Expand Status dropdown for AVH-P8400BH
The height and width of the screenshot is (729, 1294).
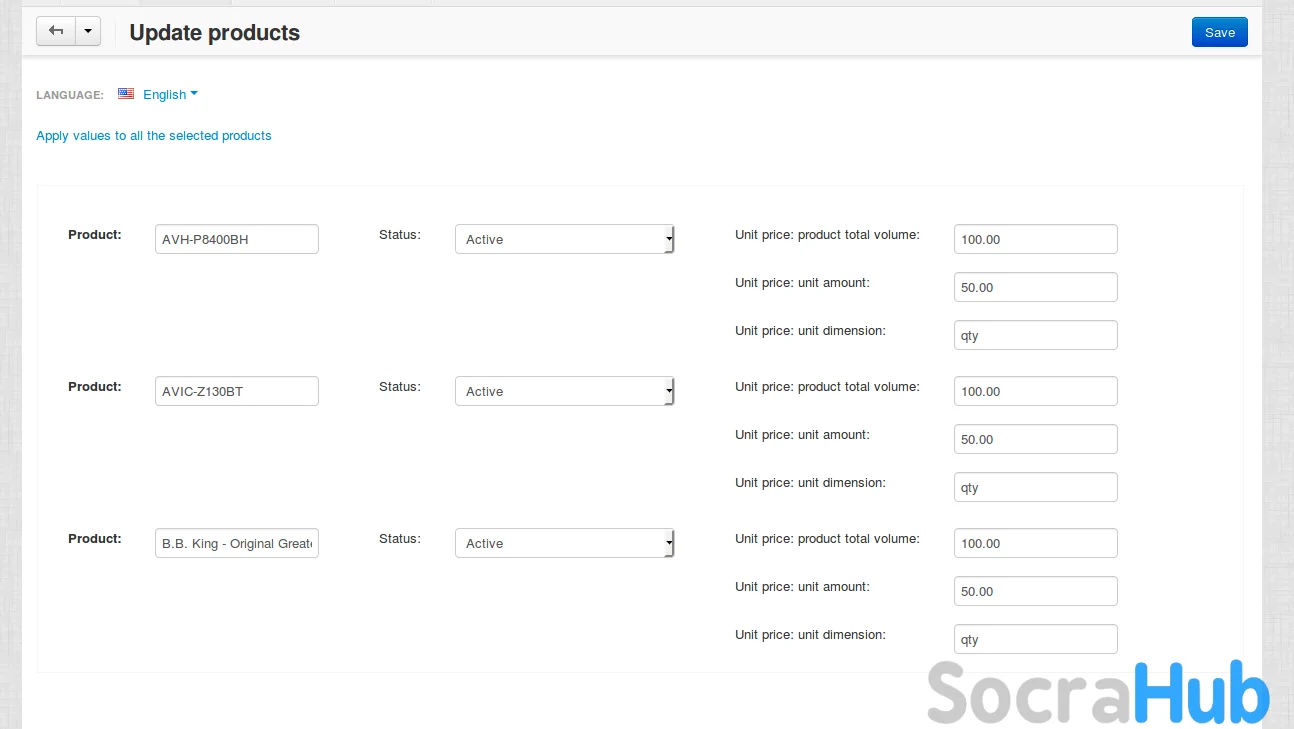coord(564,239)
